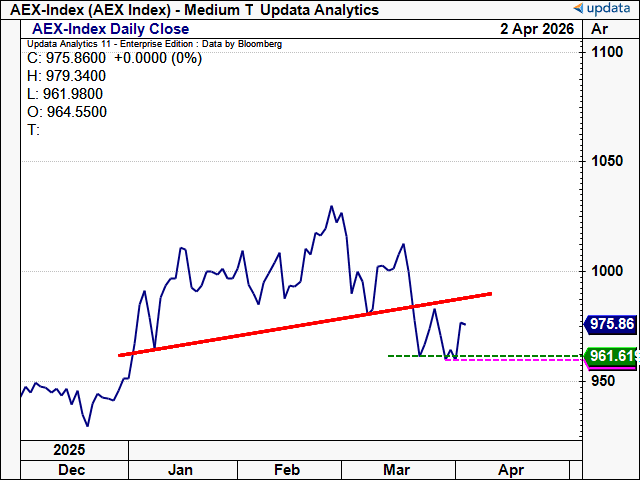The height and width of the screenshot is (480, 640).
Task: Select the Feb month on time axis
Action: 288,470
